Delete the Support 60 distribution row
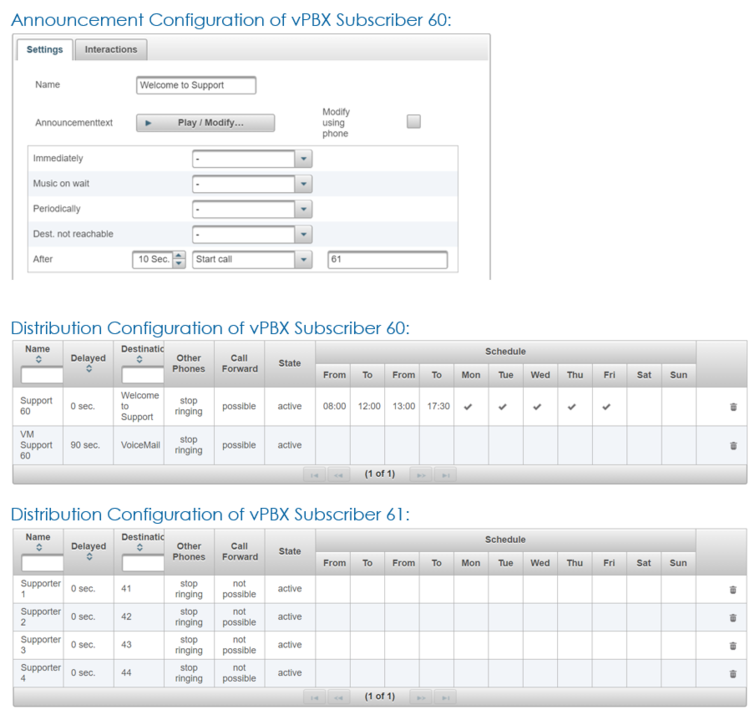The image size is (750, 710). coord(733,407)
